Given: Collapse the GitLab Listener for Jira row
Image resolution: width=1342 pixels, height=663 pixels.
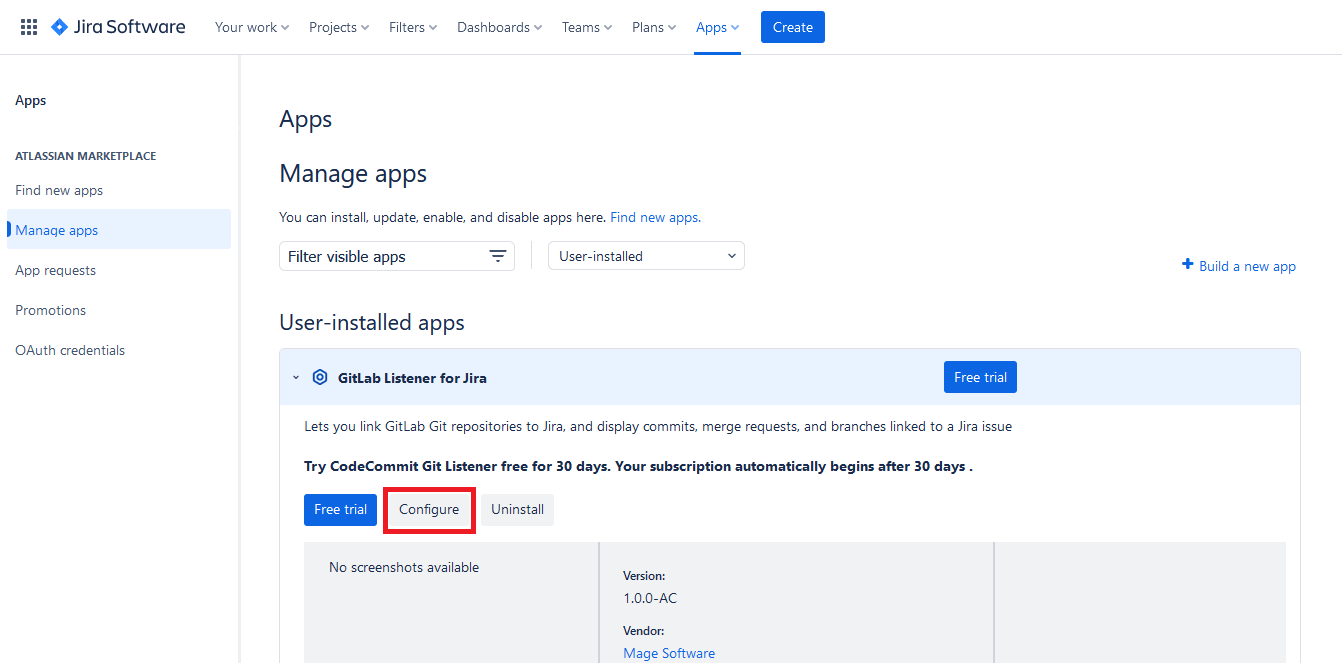Looking at the screenshot, I should (296, 378).
